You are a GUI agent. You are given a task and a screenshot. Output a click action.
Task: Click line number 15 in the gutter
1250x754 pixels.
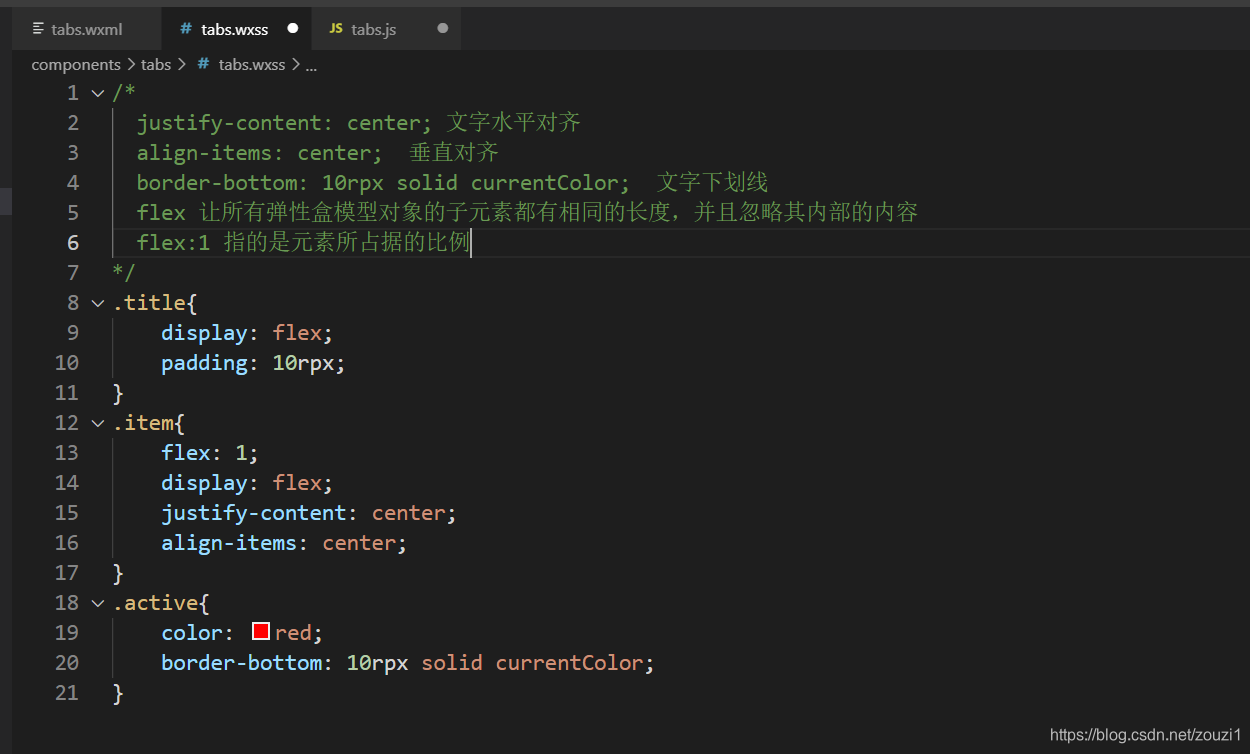click(67, 513)
